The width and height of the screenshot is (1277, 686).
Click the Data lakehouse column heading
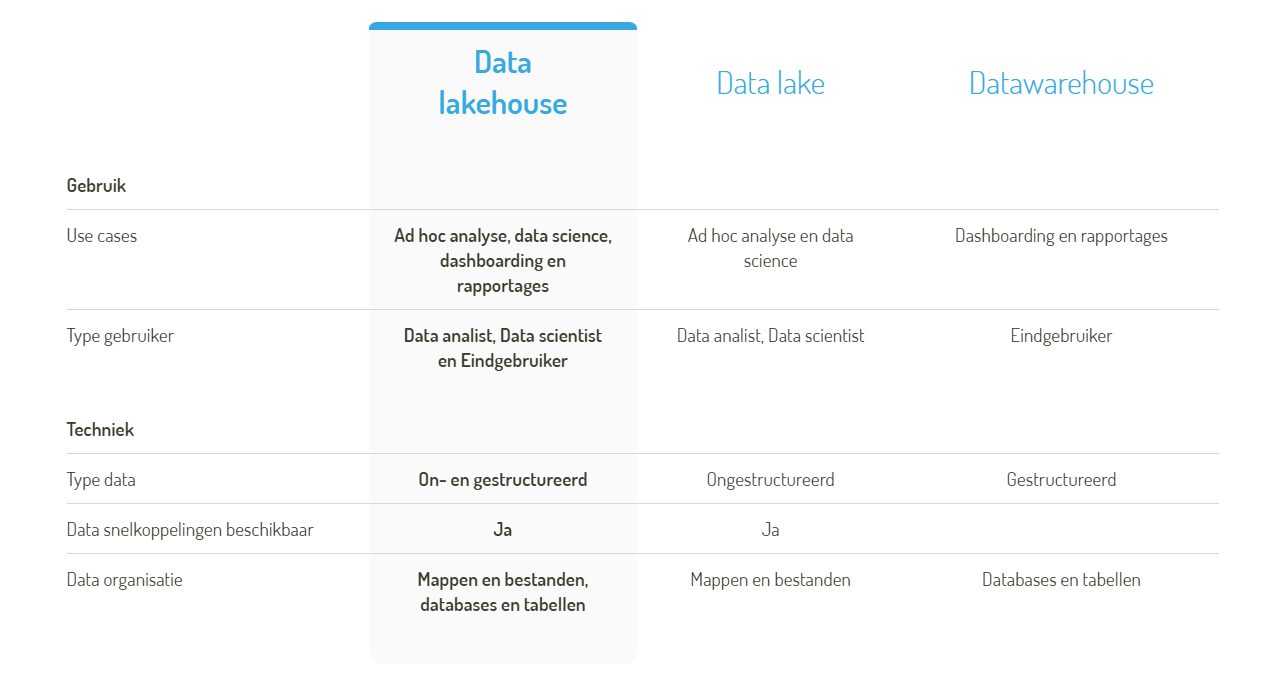503,83
